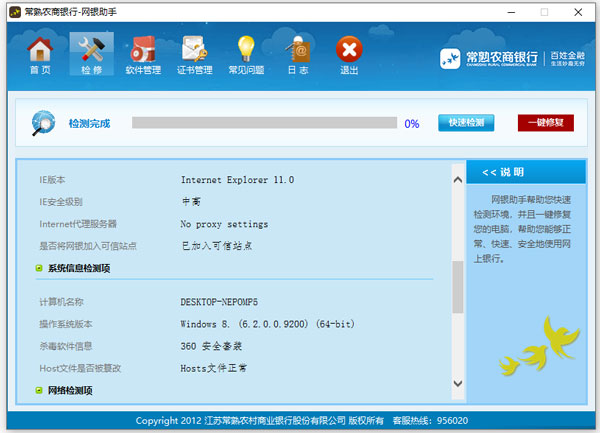The height and width of the screenshot is (433, 600).
Task: Click the scrollbar down arrow
Action: [x=458, y=383]
